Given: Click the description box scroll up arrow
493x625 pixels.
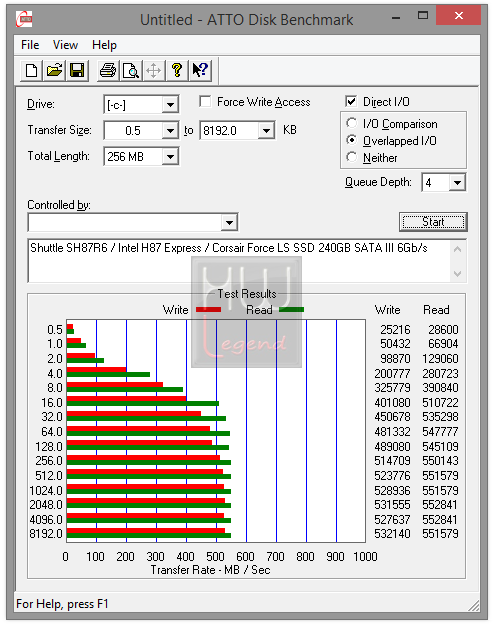Looking at the screenshot, I should (x=458, y=250).
